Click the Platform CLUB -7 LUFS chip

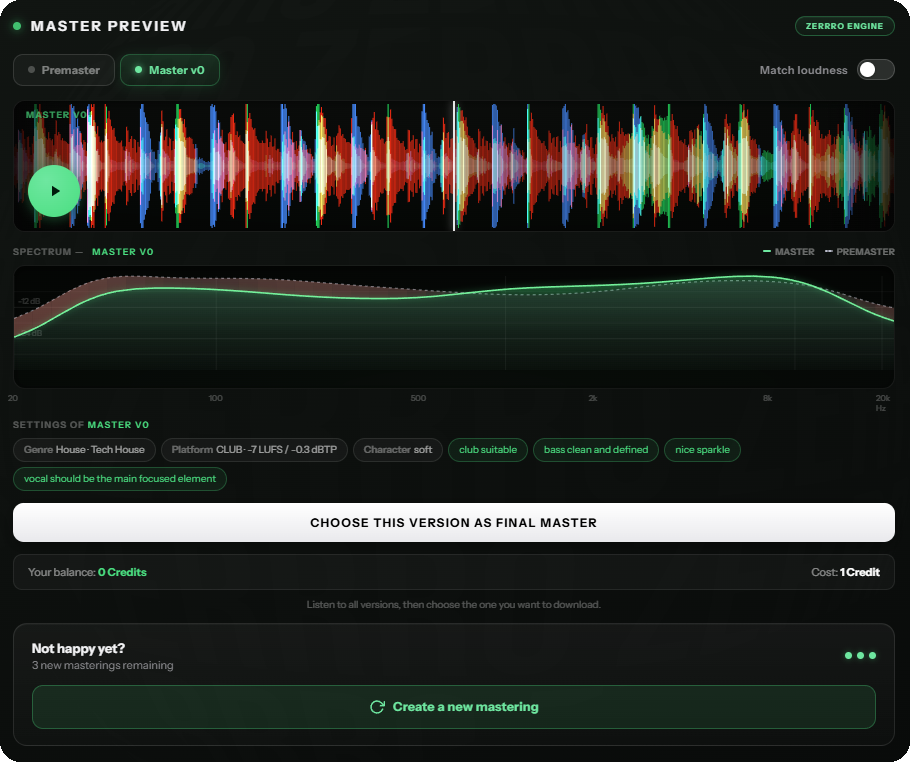pos(254,450)
